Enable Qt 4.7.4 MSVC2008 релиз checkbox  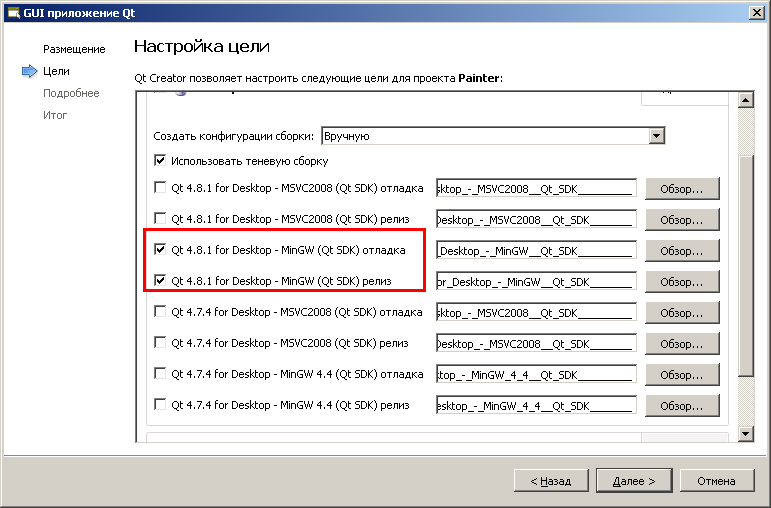[x=160, y=342]
